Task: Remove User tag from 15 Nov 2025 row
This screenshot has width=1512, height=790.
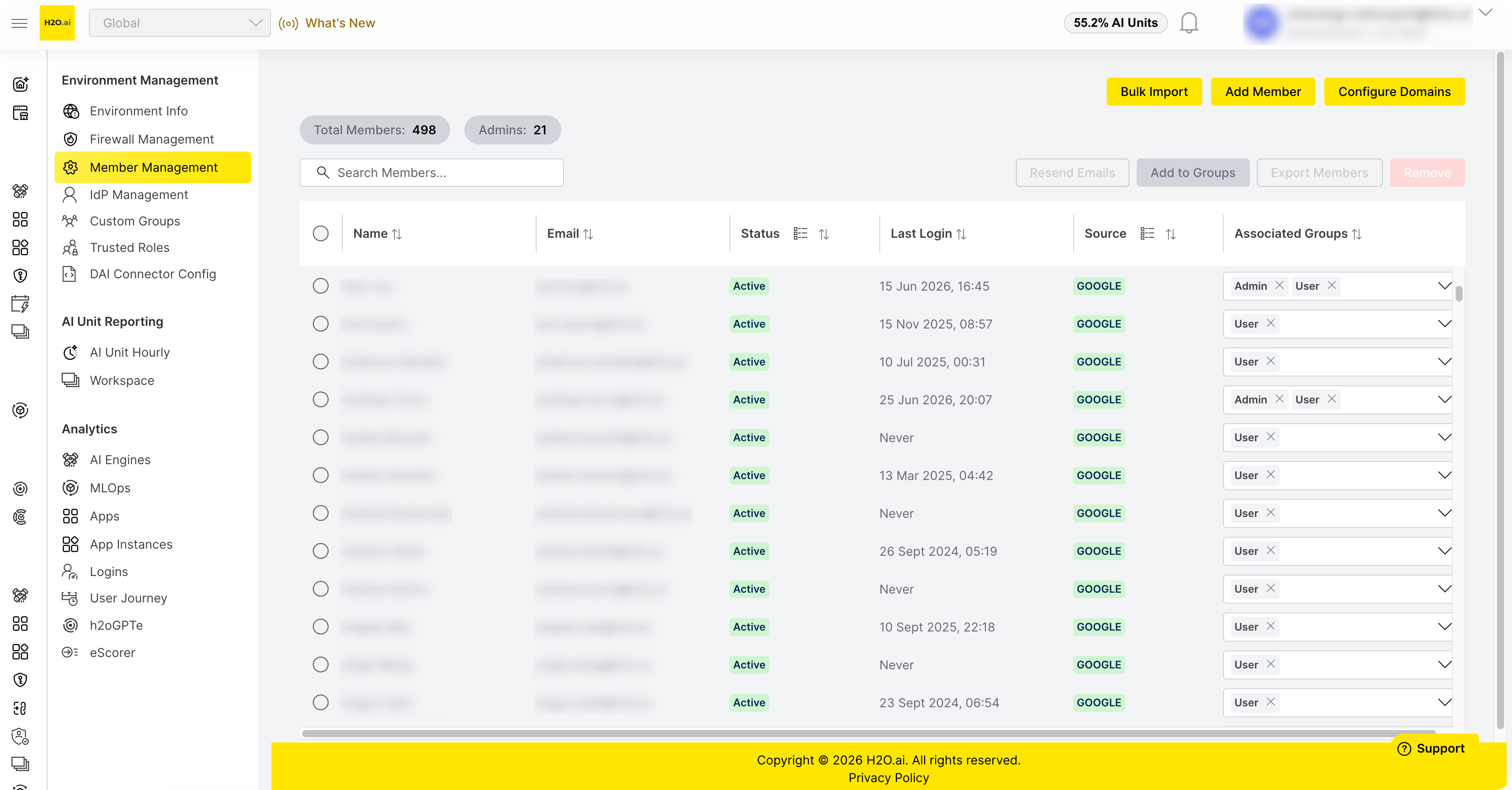Action: pyautogui.click(x=1271, y=323)
